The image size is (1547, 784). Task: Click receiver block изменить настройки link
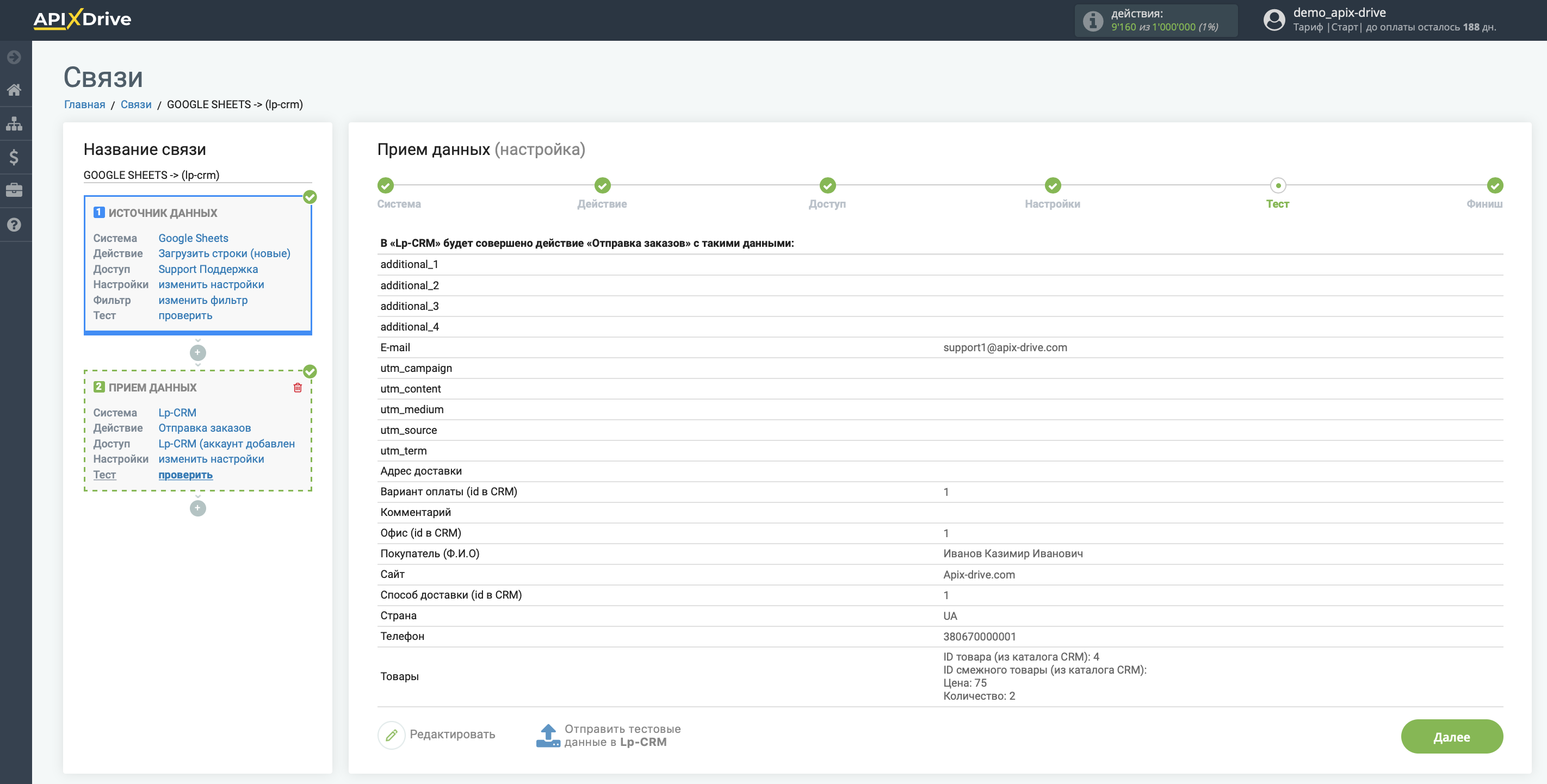211,459
